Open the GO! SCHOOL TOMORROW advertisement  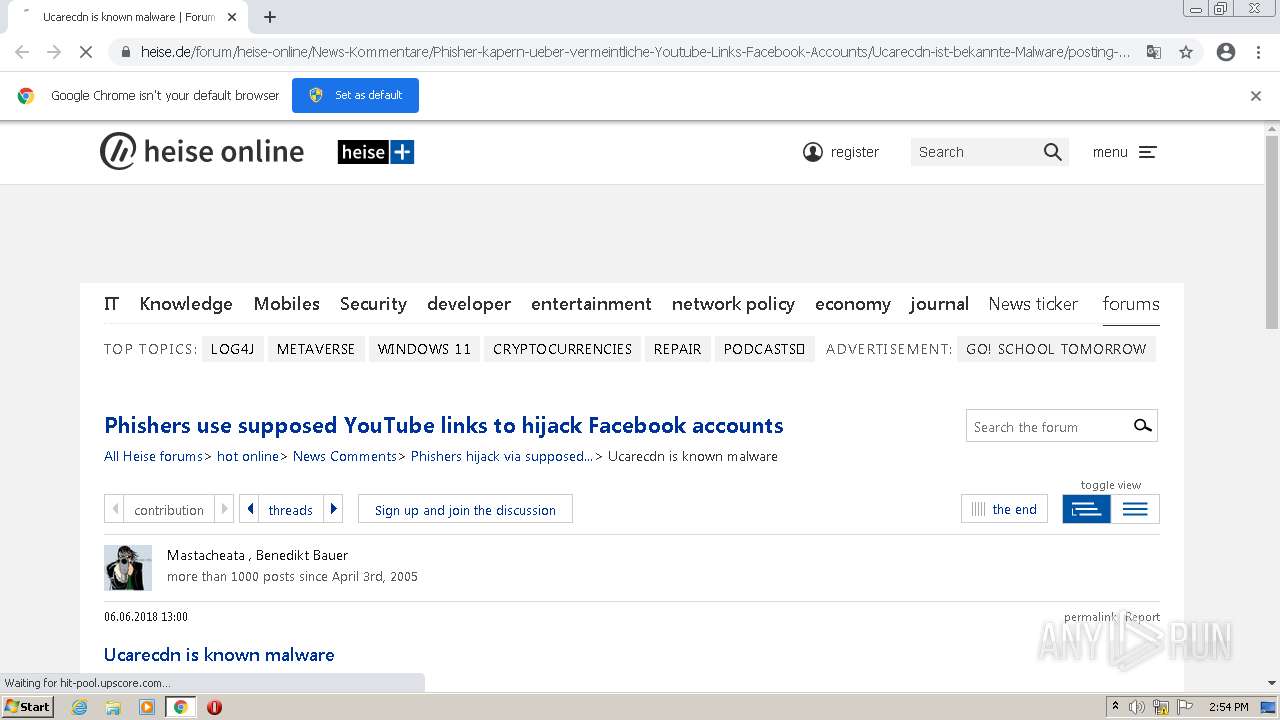(x=1056, y=349)
